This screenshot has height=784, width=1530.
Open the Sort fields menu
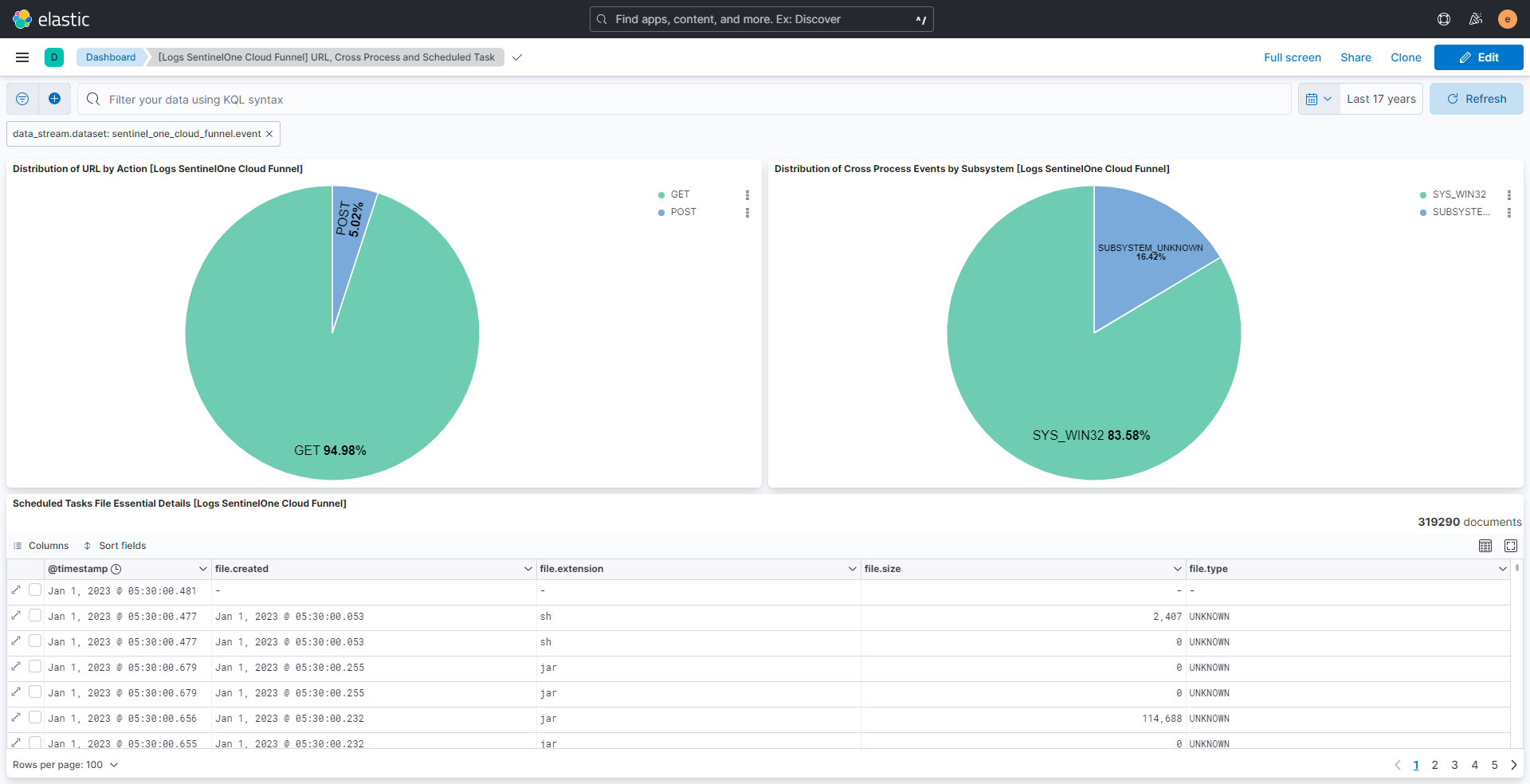[115, 546]
